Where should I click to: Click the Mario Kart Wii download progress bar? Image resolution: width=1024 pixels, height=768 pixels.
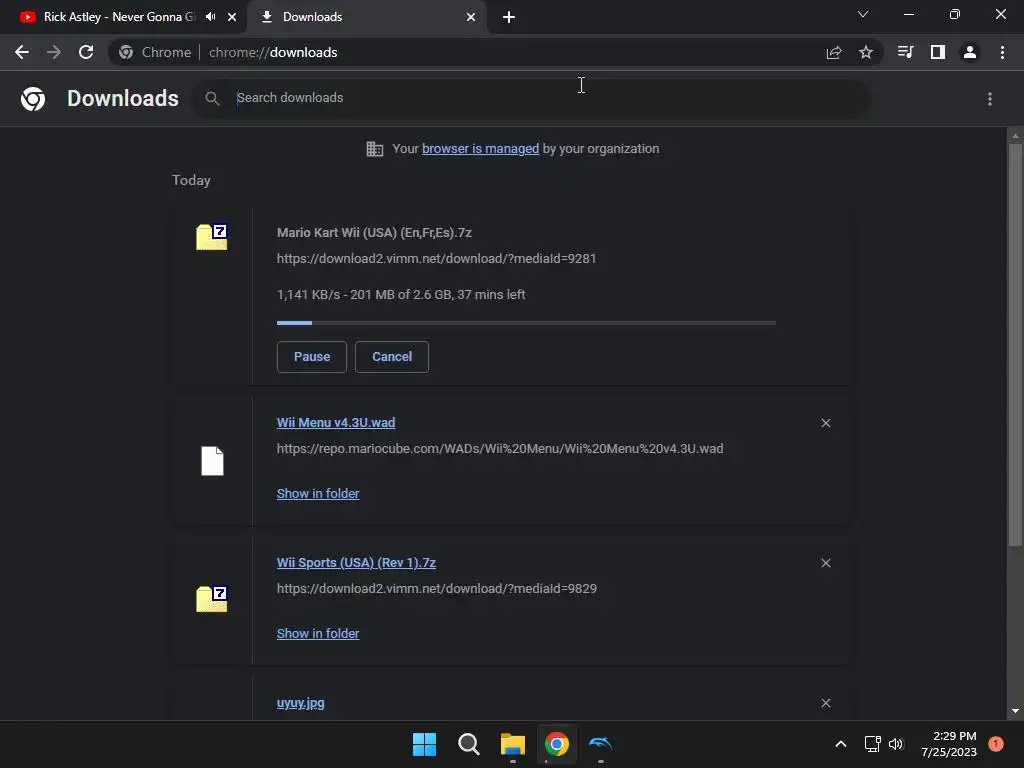[526, 323]
